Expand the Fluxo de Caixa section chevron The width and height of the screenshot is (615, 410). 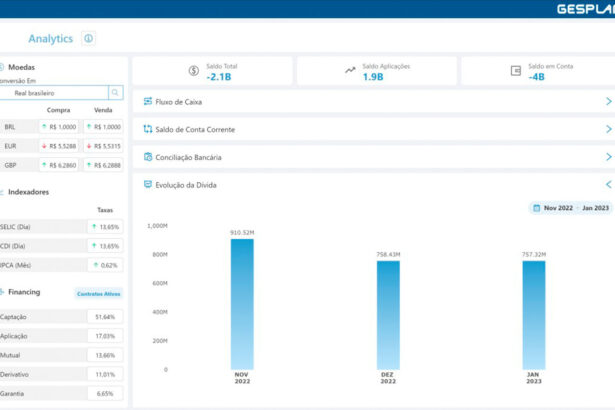[x=608, y=101]
